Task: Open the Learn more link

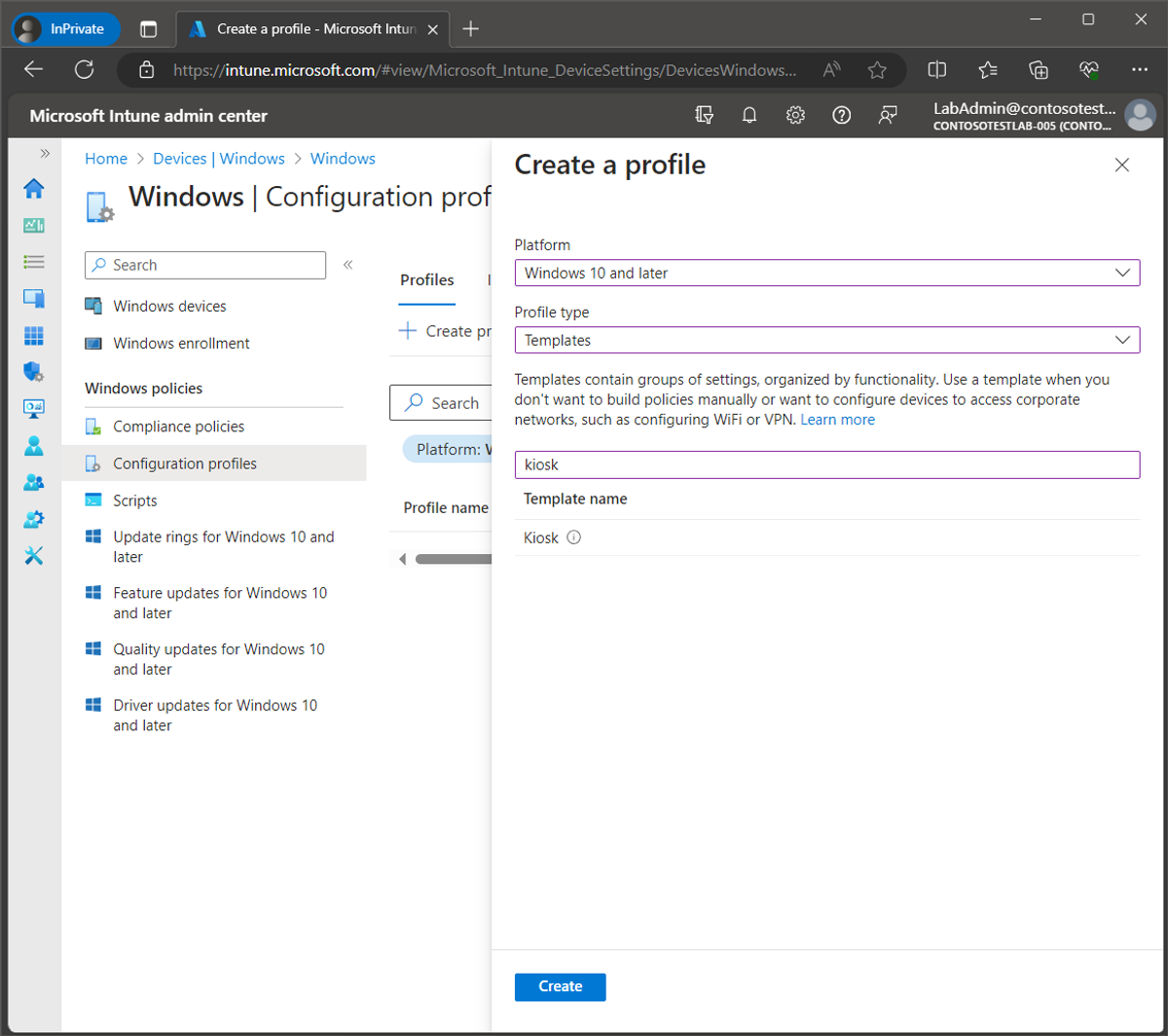Action: [x=837, y=420]
